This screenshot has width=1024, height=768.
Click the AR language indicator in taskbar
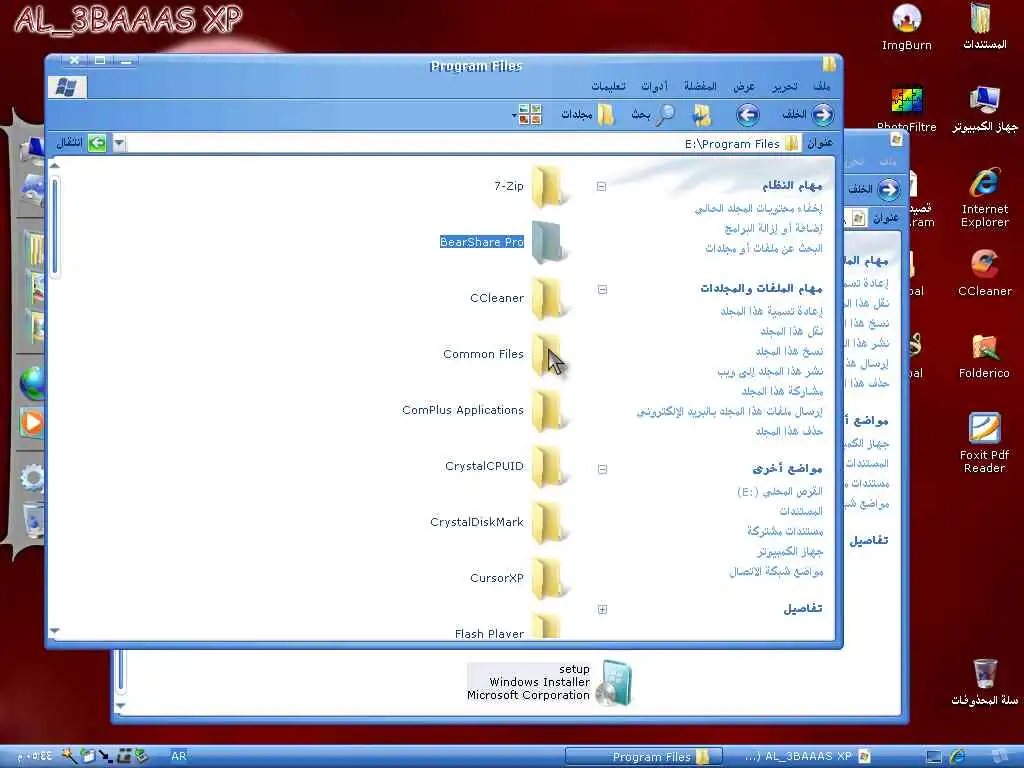[x=179, y=756]
